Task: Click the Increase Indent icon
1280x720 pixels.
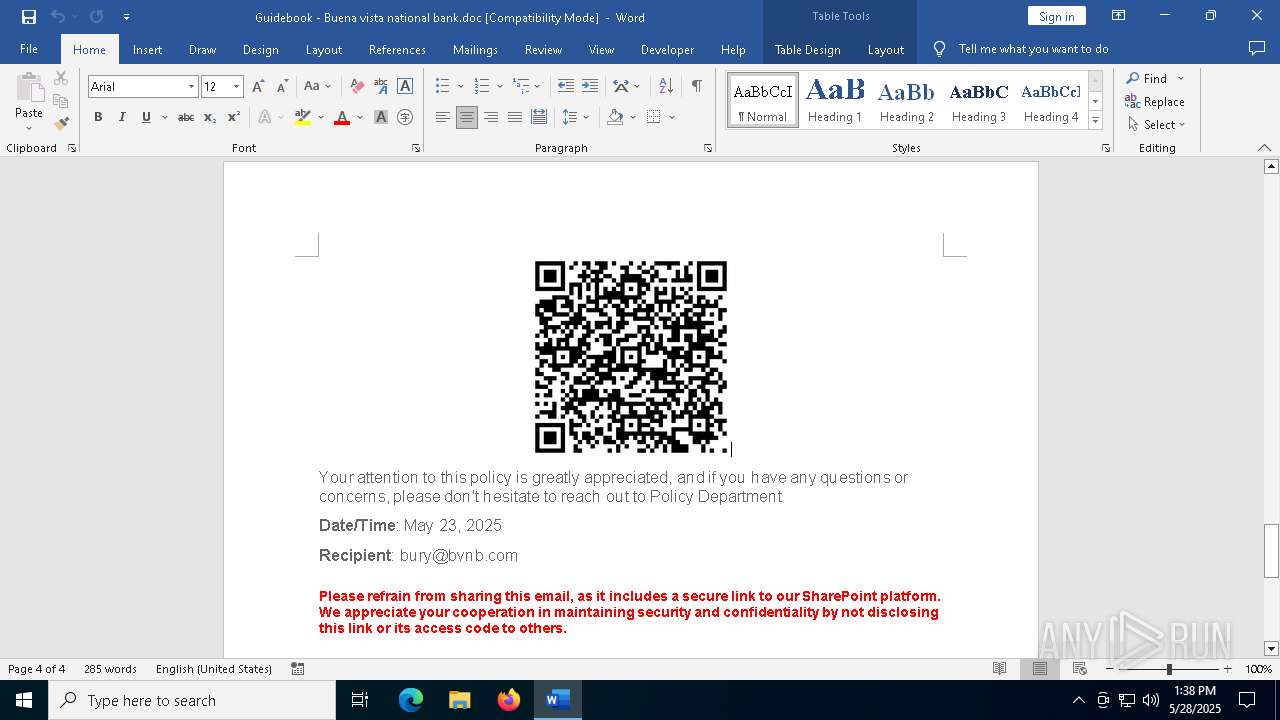Action: coord(590,87)
